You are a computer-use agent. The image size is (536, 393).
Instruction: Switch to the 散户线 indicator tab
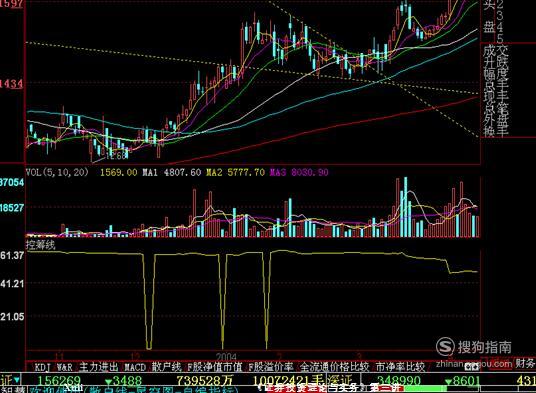click(x=166, y=367)
